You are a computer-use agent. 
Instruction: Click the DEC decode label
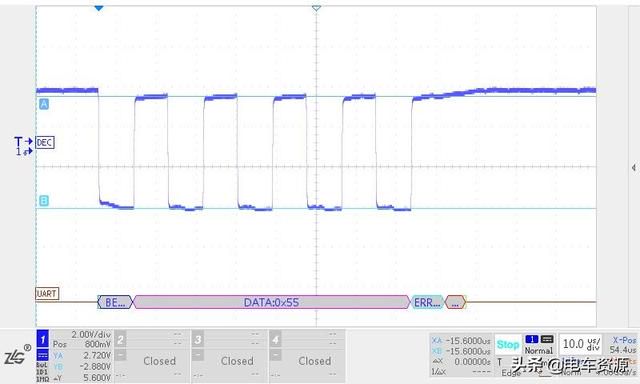(44, 142)
